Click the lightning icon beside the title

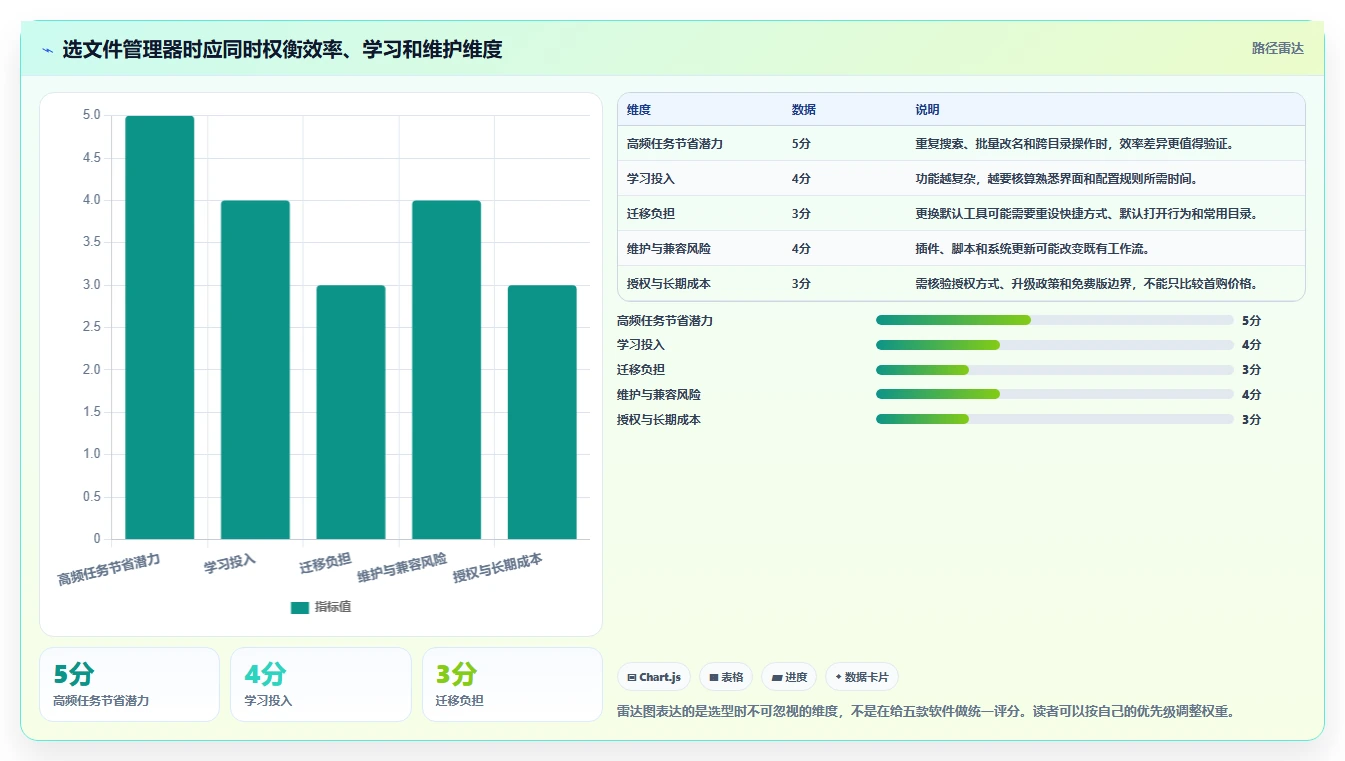pyautogui.click(x=47, y=49)
